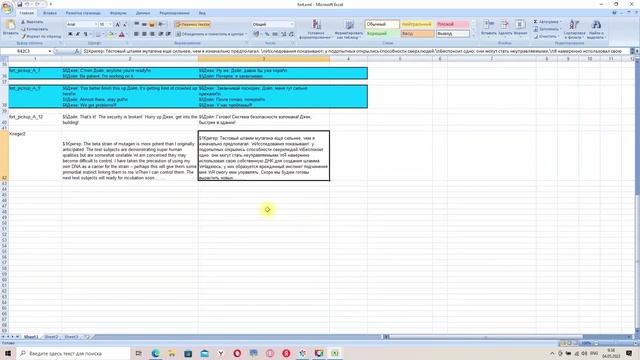Open the round Office button menu
640x360 pixels.
[7, 7]
